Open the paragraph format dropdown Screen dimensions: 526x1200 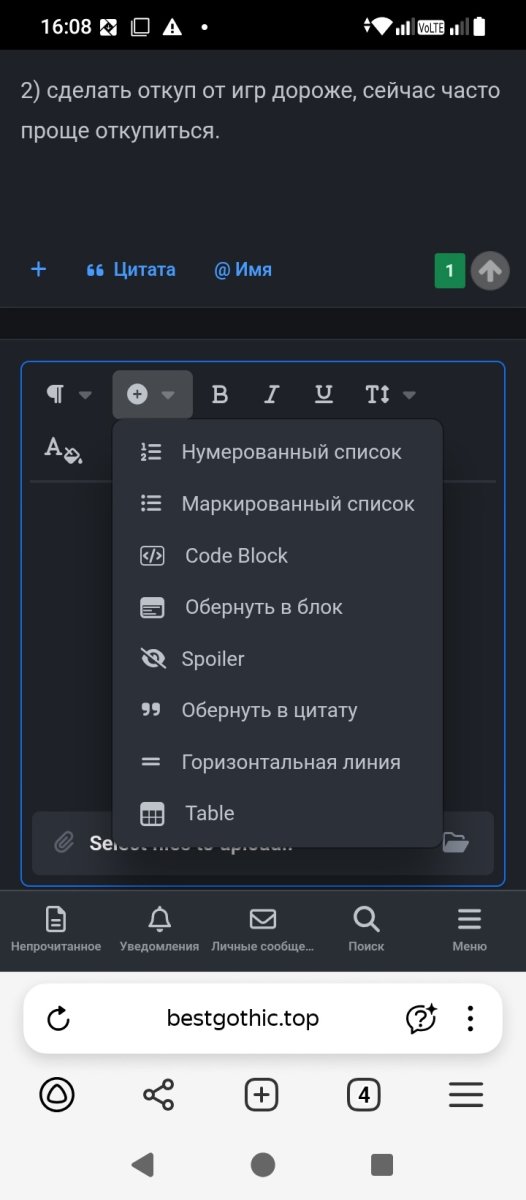[x=68, y=394]
